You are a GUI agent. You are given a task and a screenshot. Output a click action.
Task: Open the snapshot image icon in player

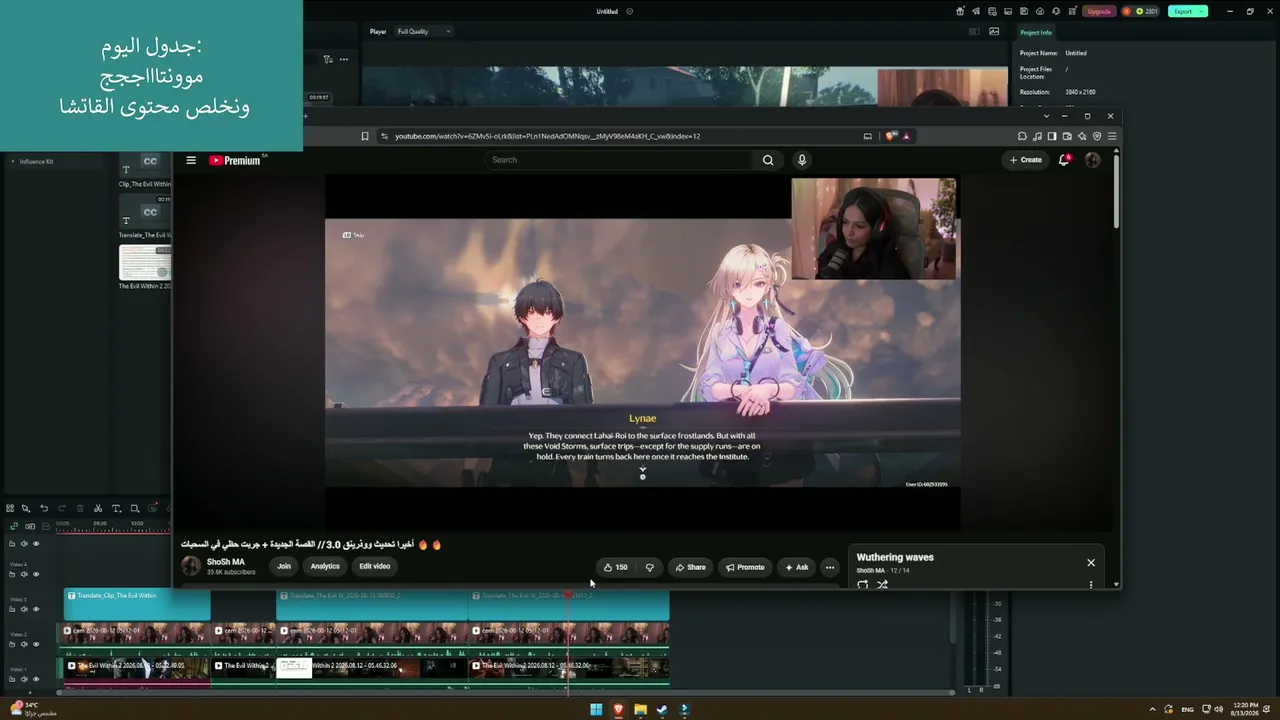[x=994, y=31]
